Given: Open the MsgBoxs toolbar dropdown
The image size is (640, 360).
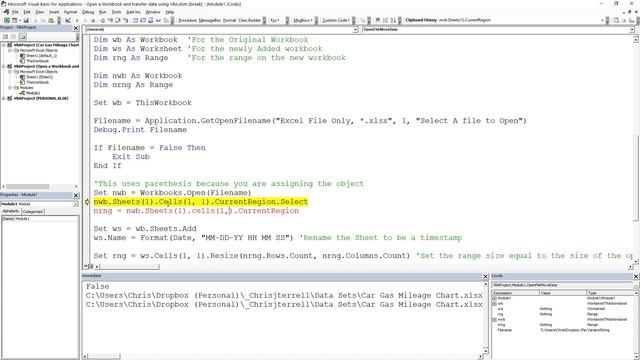Looking at the screenshot, I should coord(302,20).
